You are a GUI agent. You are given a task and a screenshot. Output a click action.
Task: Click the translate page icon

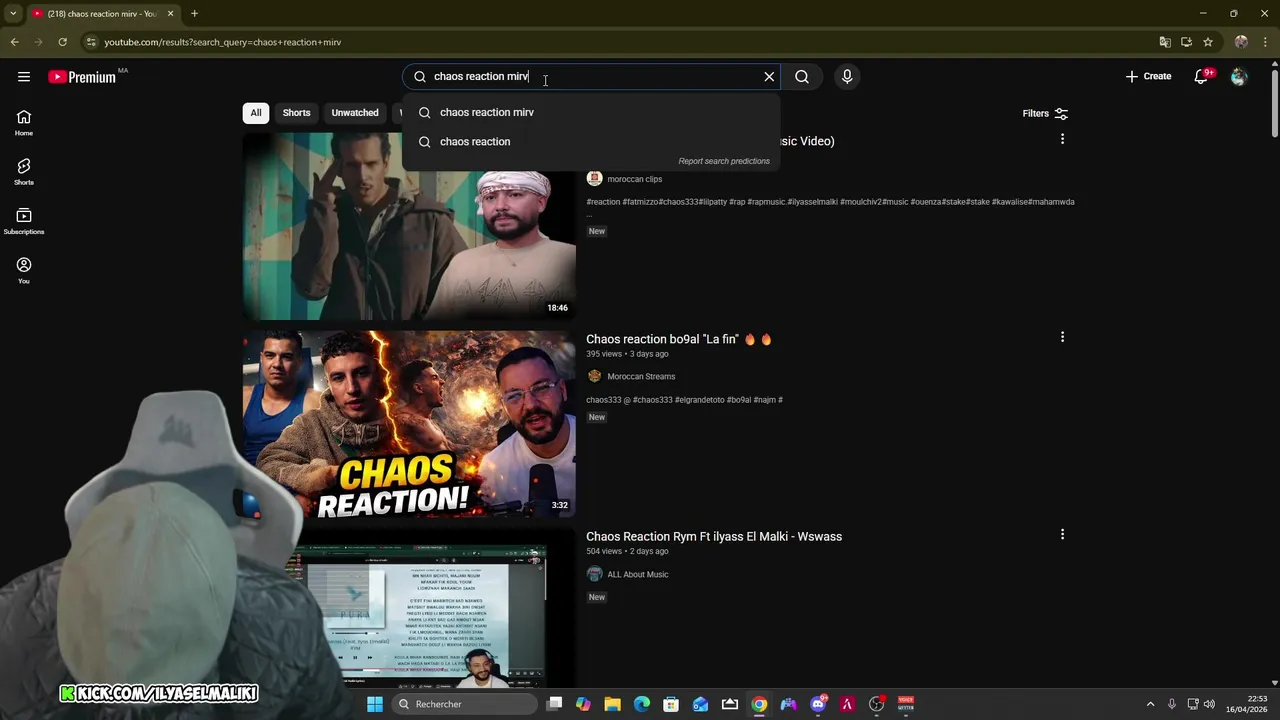click(x=1165, y=42)
